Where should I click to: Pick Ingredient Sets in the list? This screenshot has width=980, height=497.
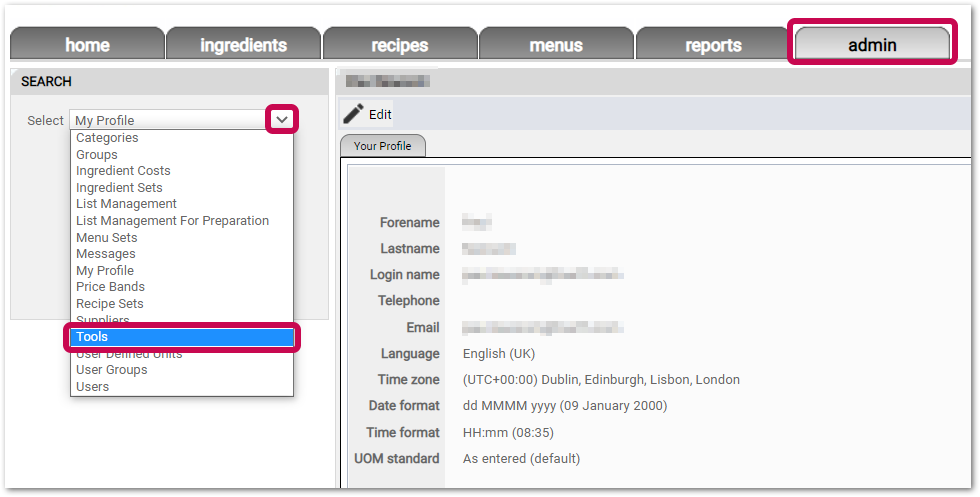tap(181, 188)
